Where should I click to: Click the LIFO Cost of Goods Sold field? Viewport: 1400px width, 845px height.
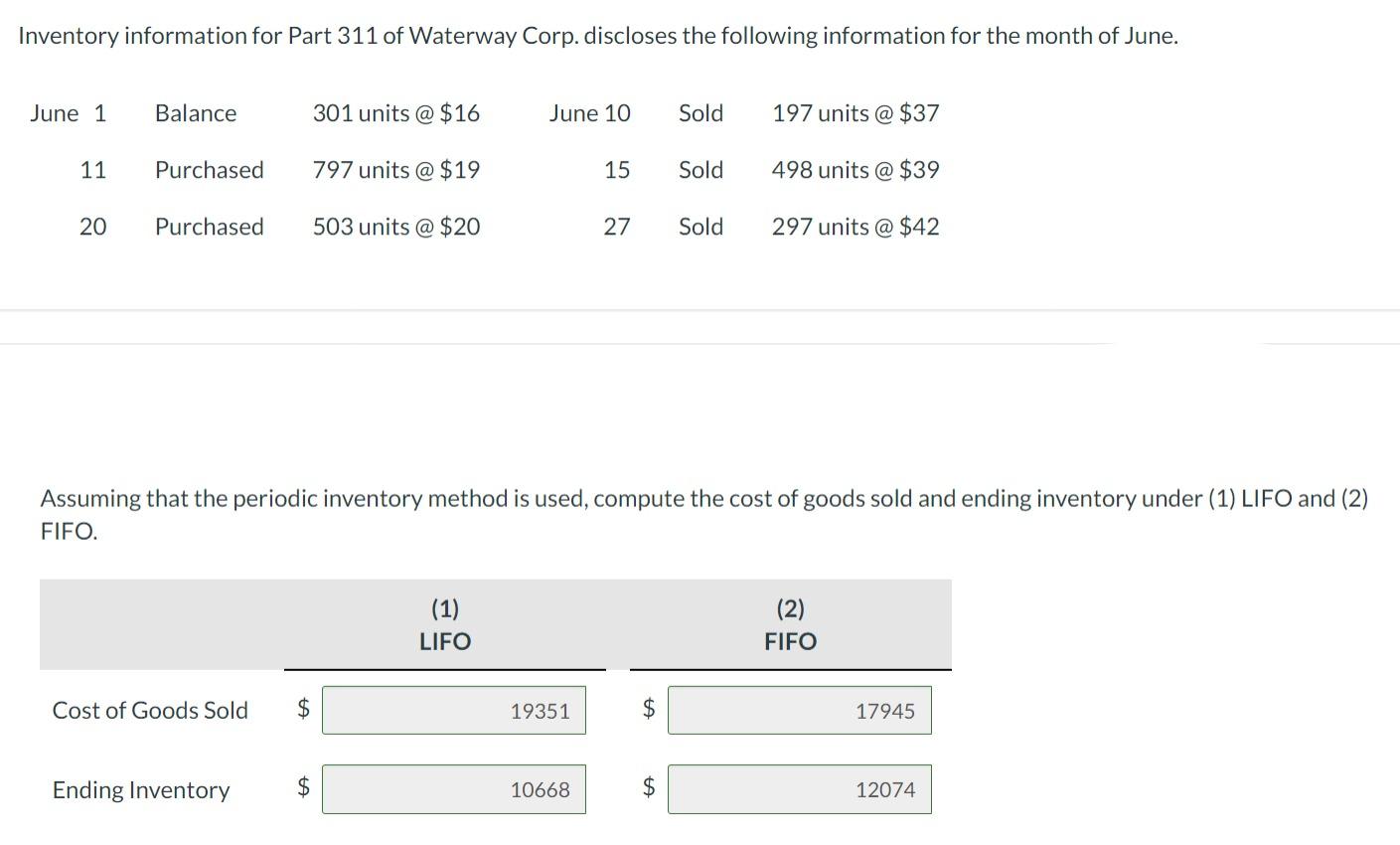[x=453, y=711]
